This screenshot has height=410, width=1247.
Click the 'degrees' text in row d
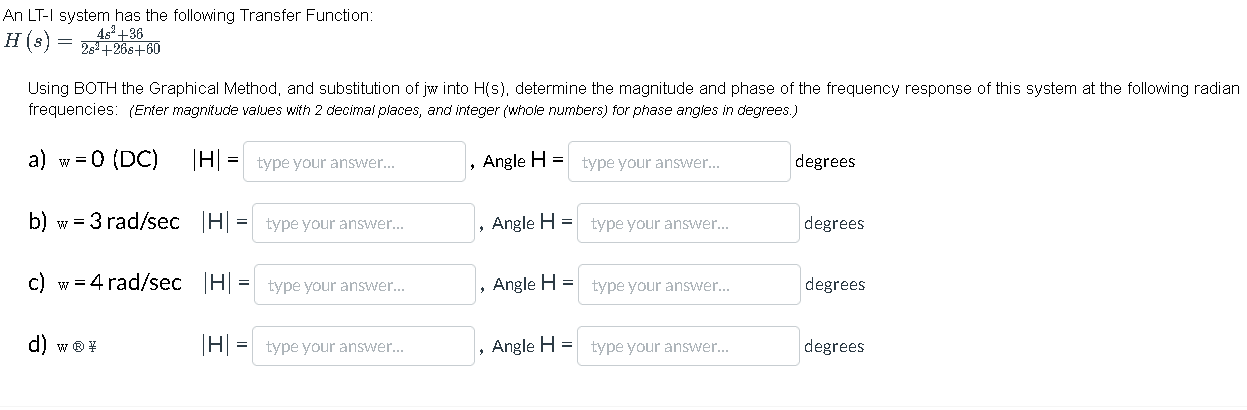(x=835, y=347)
